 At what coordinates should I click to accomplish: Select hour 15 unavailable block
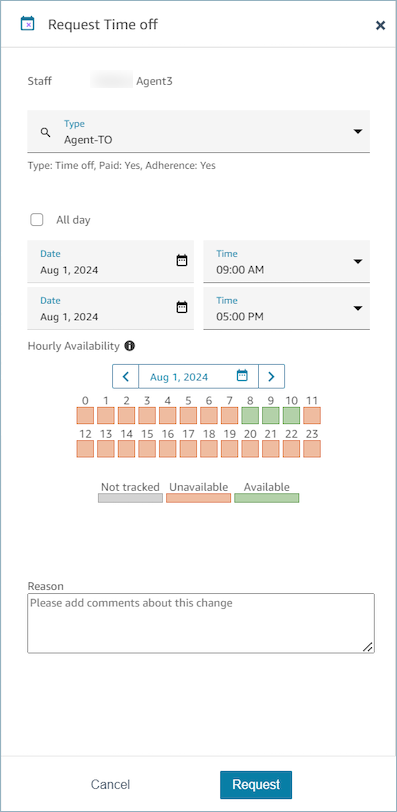coord(147,448)
